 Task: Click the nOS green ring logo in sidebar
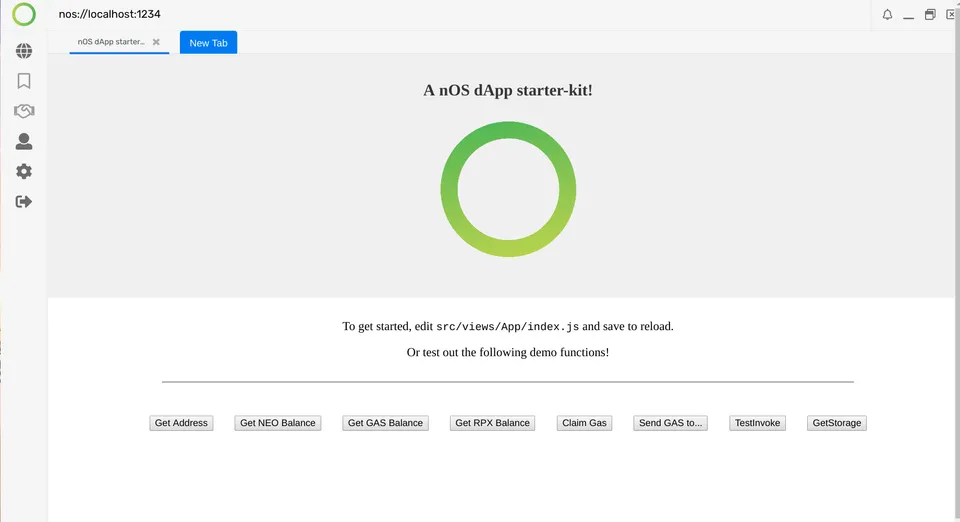pos(24,14)
